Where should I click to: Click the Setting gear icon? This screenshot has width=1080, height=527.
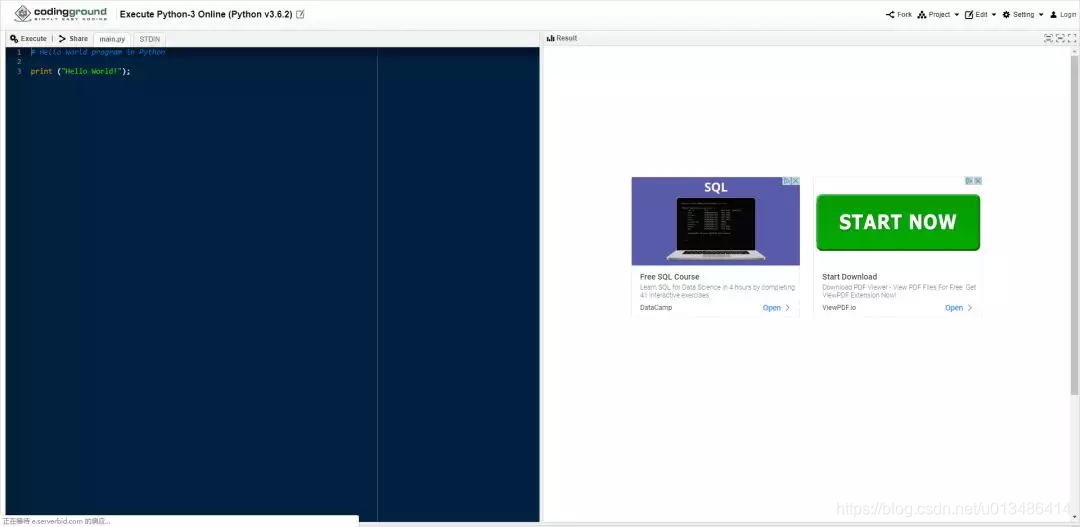coord(1006,14)
